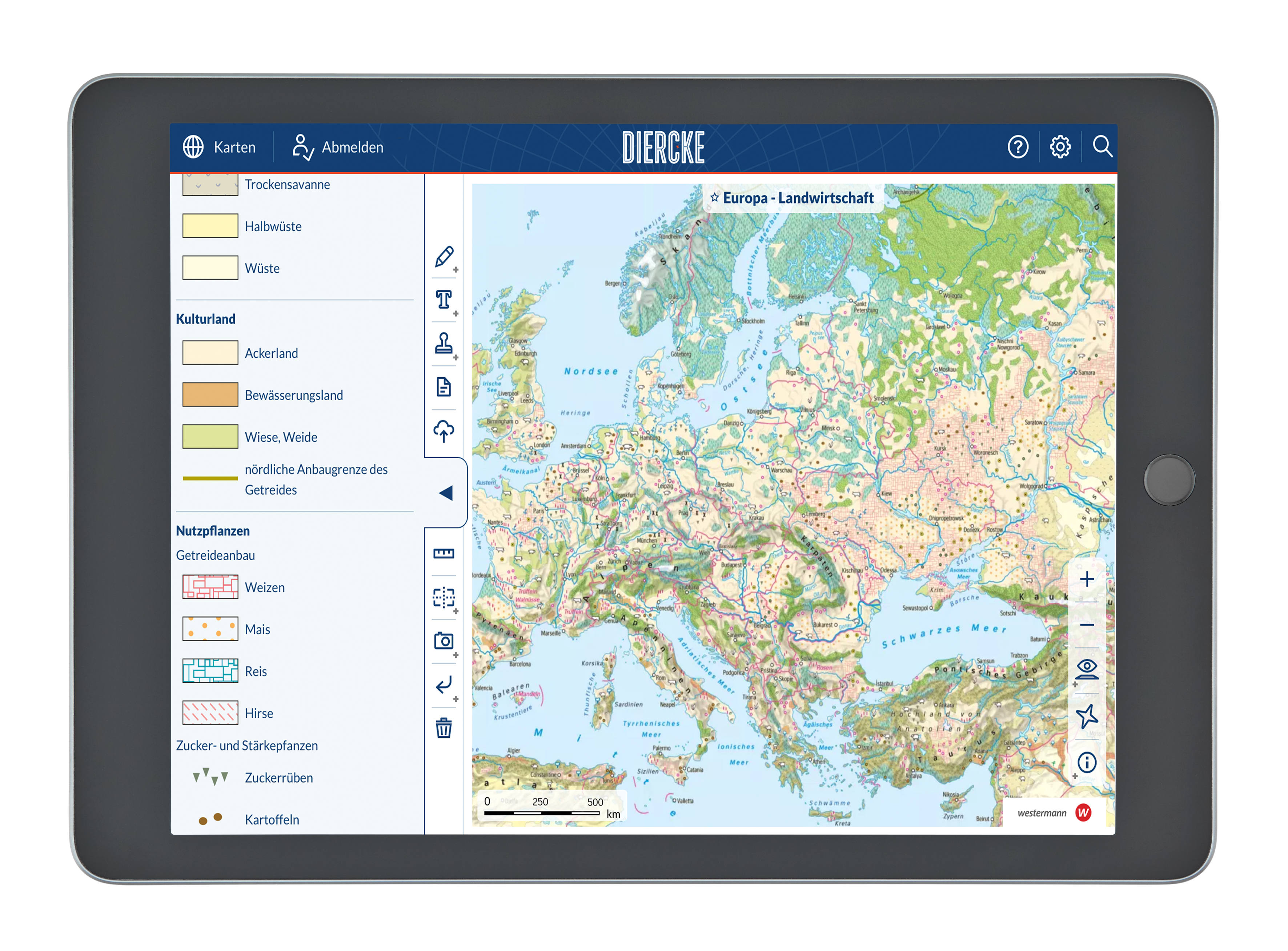This screenshot has width=1288, height=951.
Task: Click the Wiese, Weide color swatch
Action: (210, 437)
